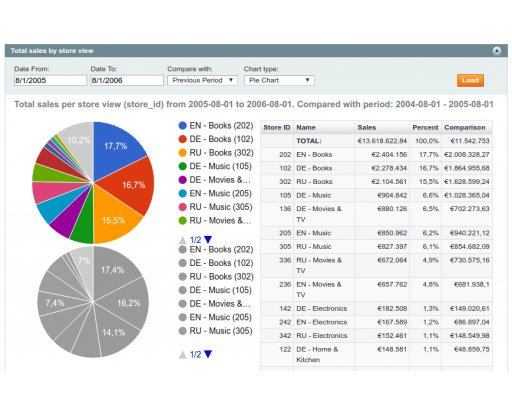The height and width of the screenshot is (410, 512).
Task: Click the total sales €13.618.622,84 cell
Action: click(382, 141)
